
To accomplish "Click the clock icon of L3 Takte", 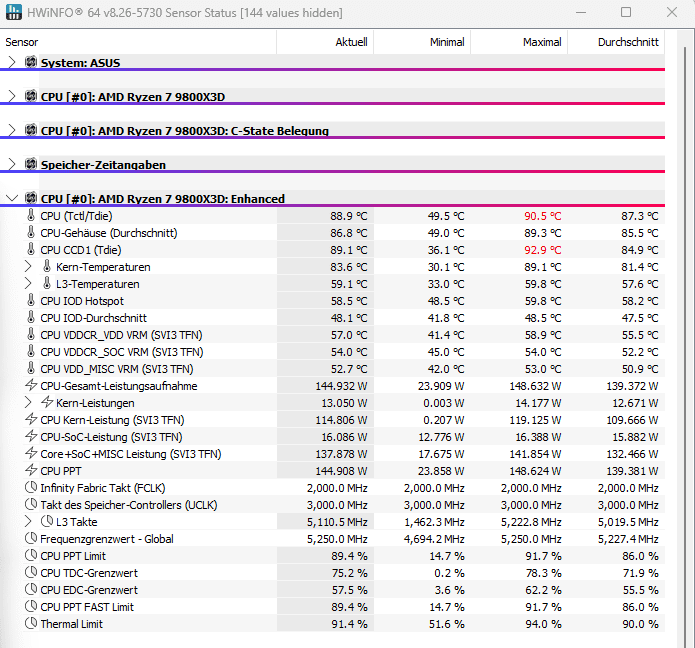I will coord(47,521).
